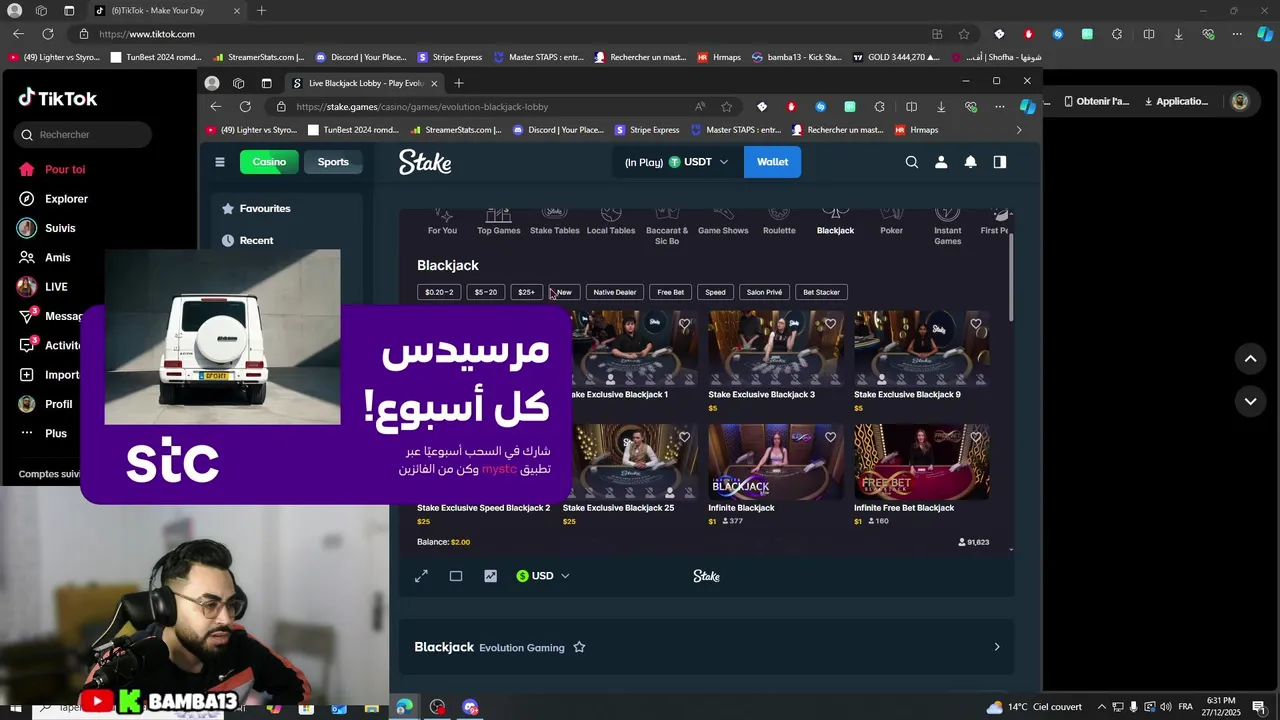Click the Wallet button

pyautogui.click(x=772, y=162)
